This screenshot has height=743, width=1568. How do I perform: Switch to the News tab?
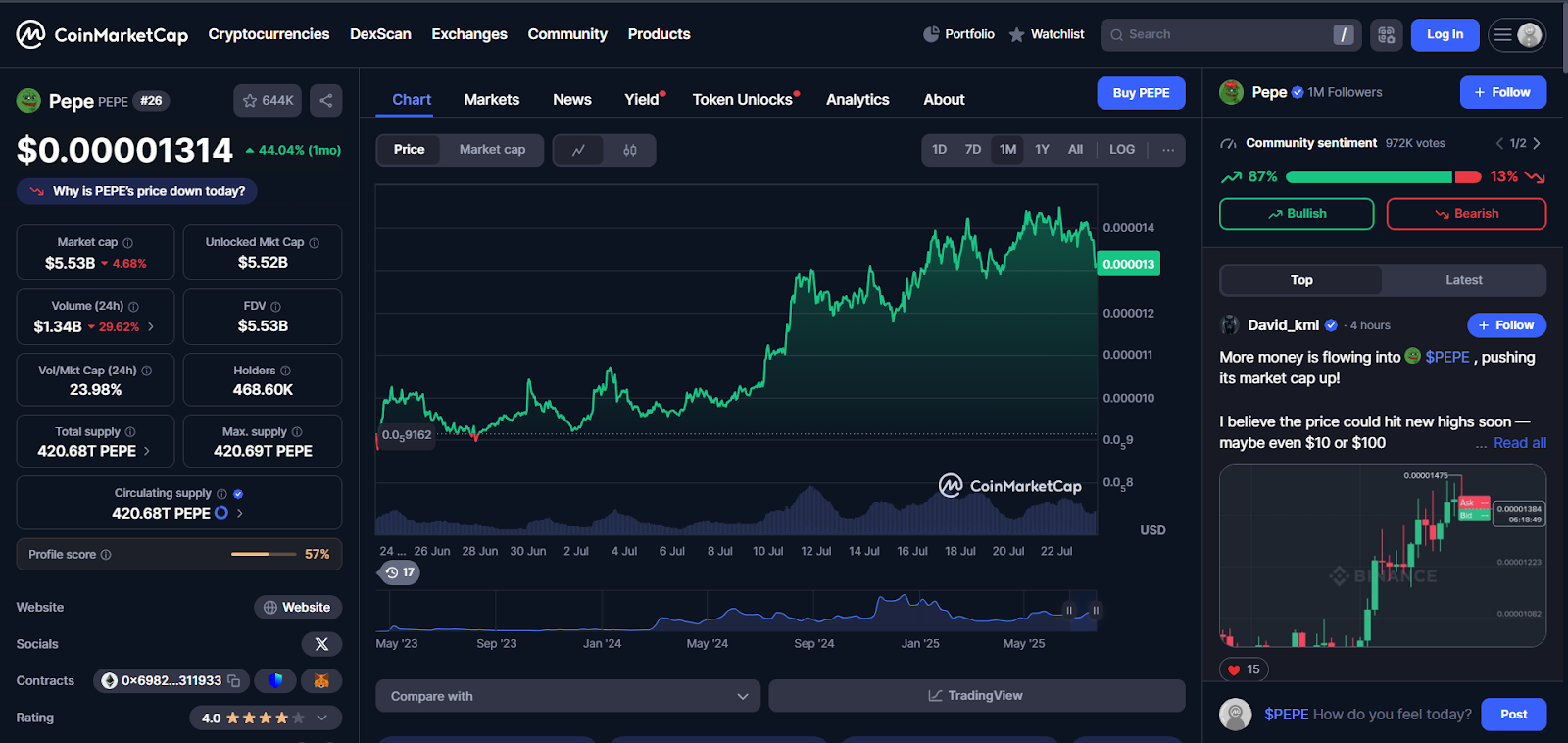pos(572,100)
